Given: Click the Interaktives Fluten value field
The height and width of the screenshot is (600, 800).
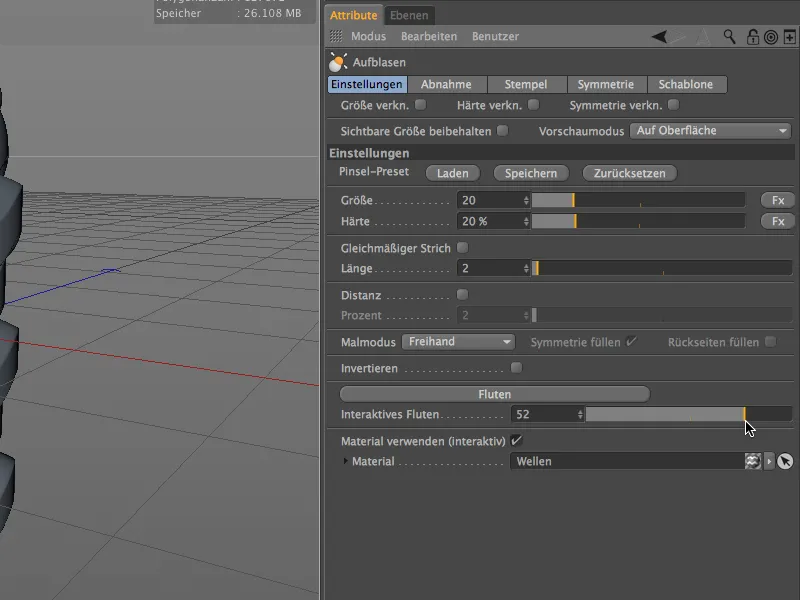Looking at the screenshot, I should pyautogui.click(x=544, y=414).
